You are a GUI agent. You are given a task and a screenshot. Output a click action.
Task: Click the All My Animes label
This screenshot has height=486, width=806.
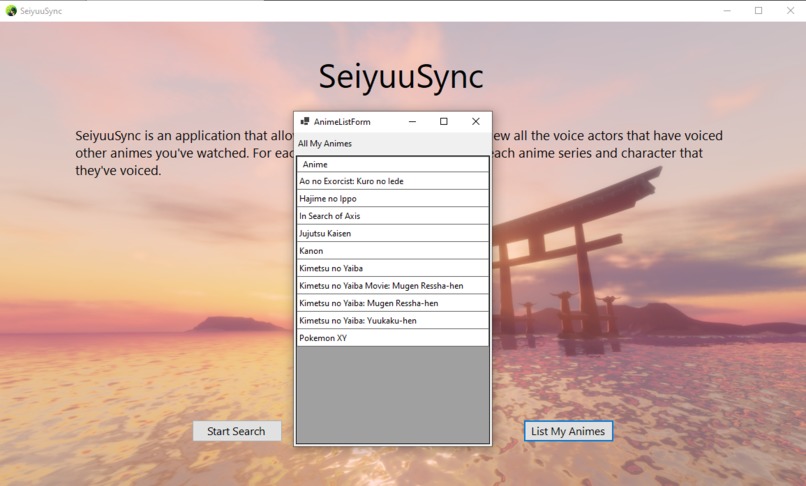325,143
